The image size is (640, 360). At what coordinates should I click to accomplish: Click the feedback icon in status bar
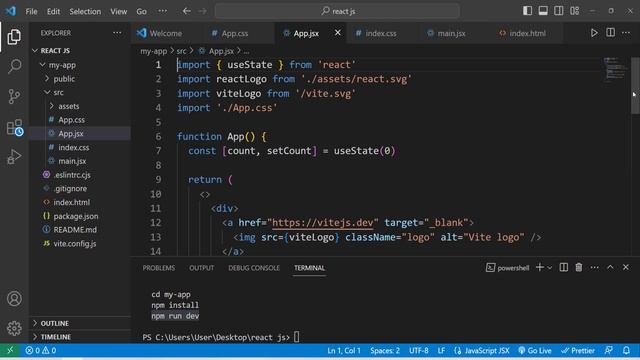pos(609,350)
